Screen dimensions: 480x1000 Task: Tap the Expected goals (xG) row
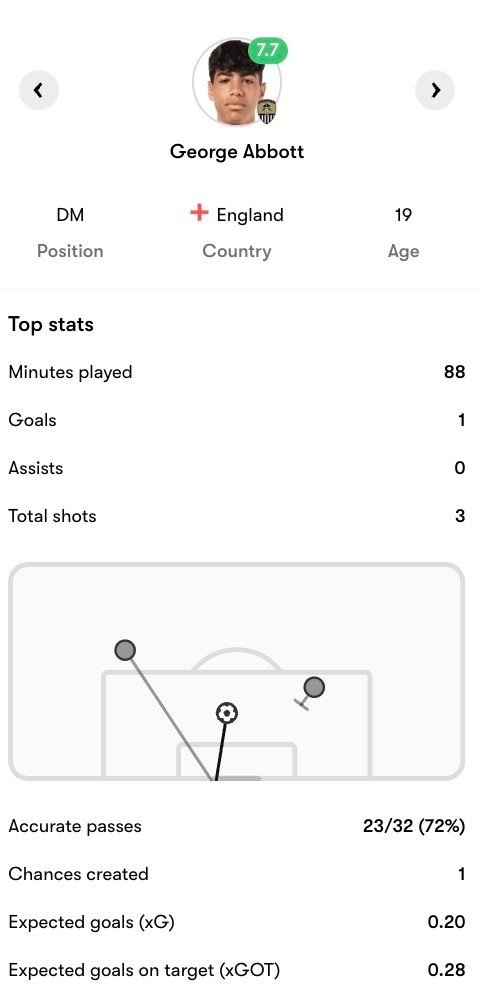click(236, 922)
